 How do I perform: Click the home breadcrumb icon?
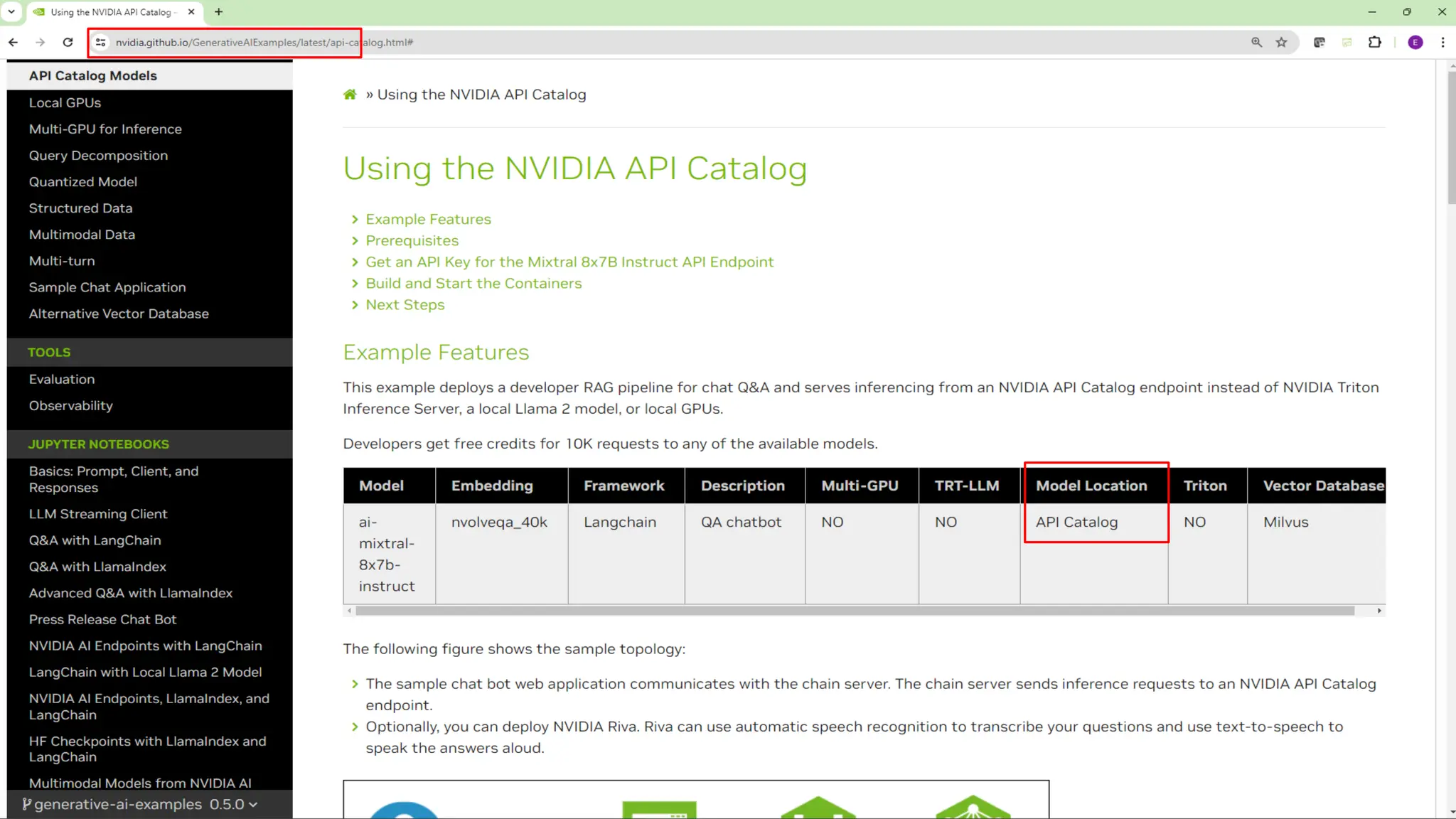[x=350, y=95]
